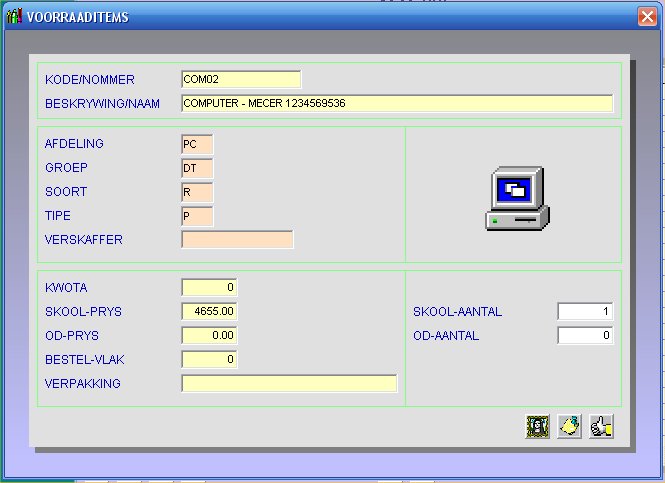665x483 pixels.
Task: Click the yellow pinned note icon
Action: coord(570,427)
